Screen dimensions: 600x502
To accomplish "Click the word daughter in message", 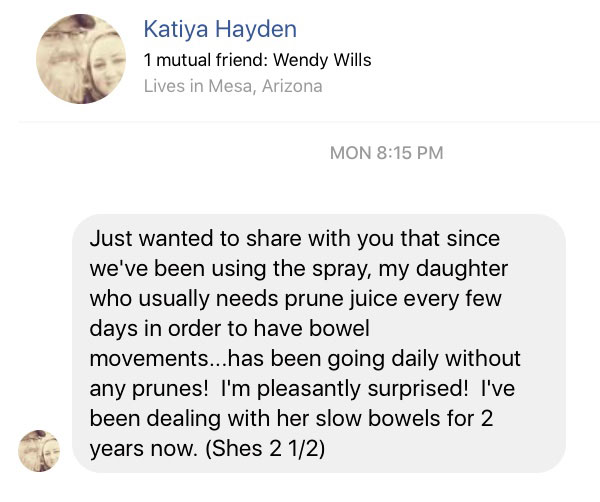I will click(461, 269).
